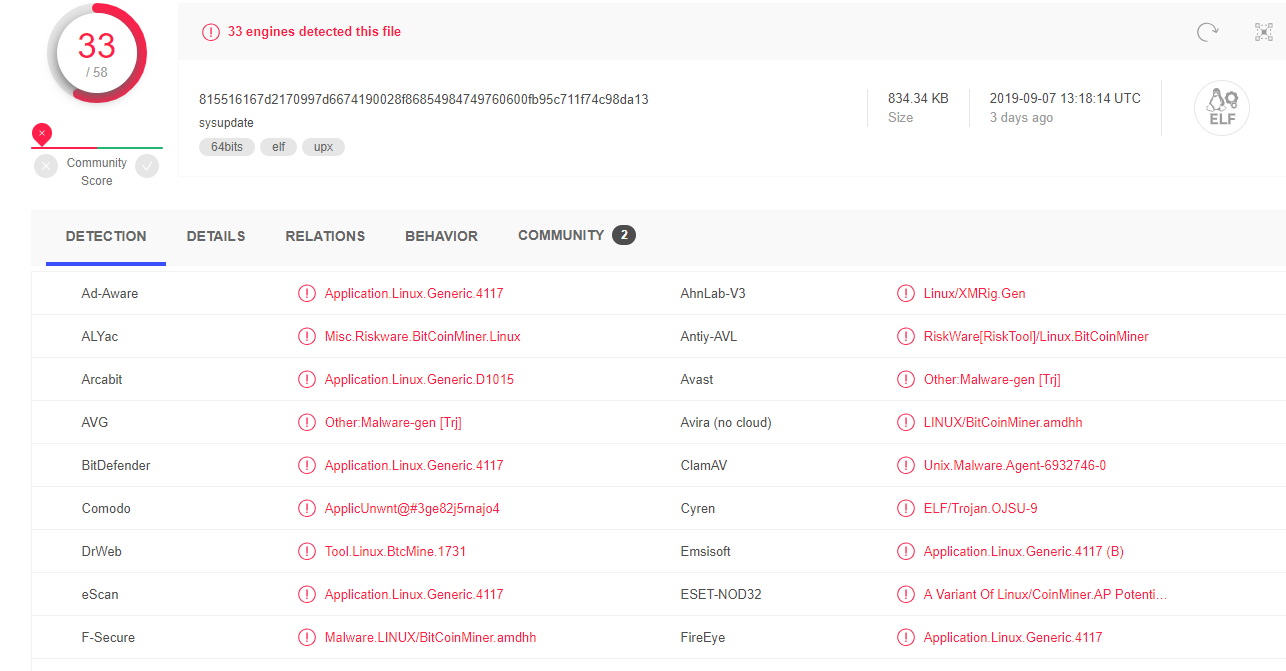
Task: Click the Antiy-AVL detection alert icon
Action: tap(906, 337)
